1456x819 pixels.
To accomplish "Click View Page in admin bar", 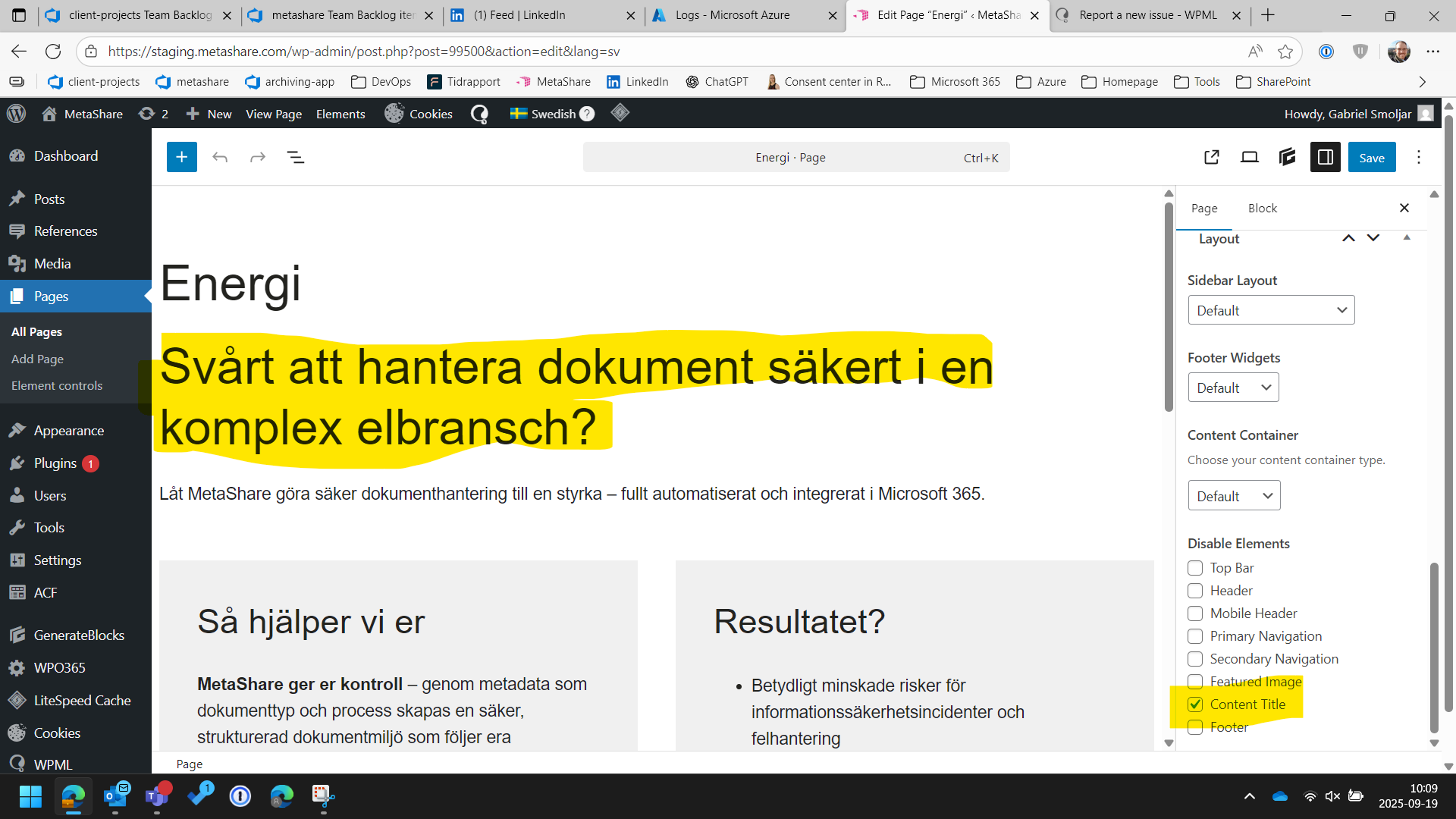I will click(x=274, y=114).
